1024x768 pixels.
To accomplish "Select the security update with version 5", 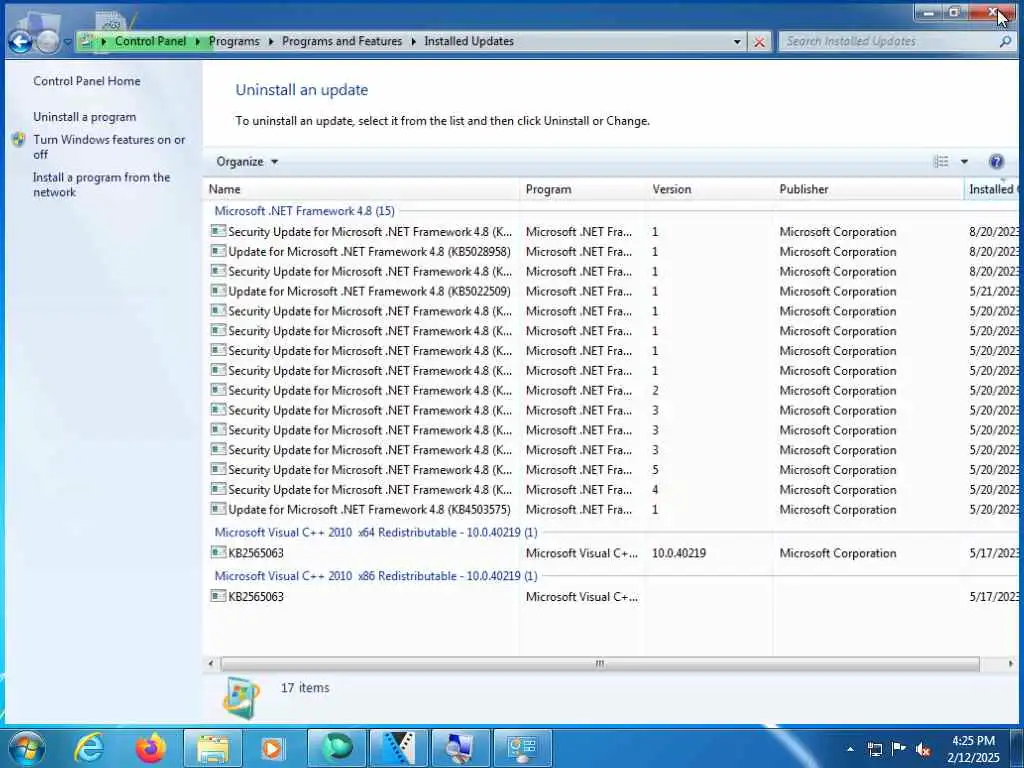I will [370, 470].
